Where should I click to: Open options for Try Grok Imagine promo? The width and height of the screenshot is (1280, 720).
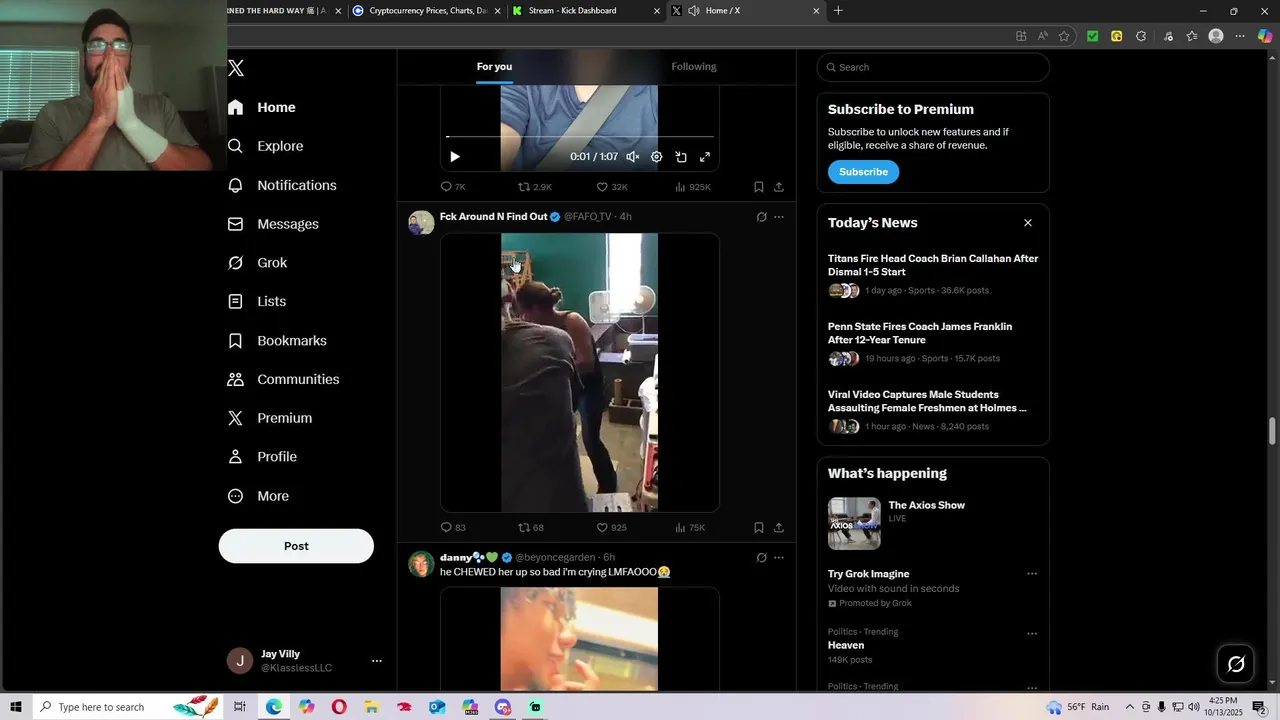tap(1032, 574)
